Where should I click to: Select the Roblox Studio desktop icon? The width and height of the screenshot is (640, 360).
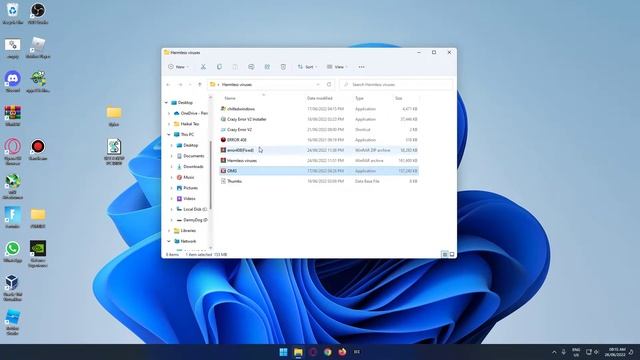[13, 322]
